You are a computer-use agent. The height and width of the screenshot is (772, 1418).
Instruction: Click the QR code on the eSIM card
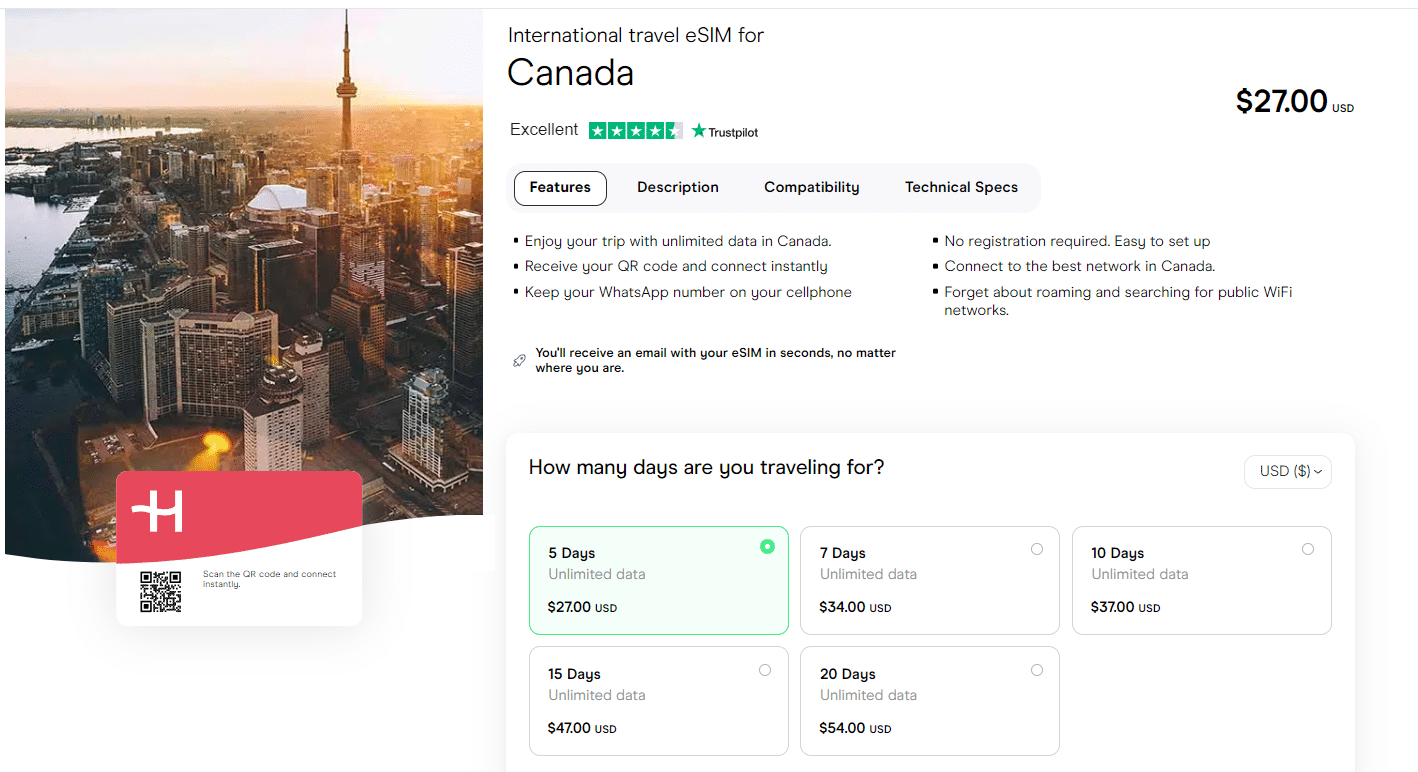point(160,592)
